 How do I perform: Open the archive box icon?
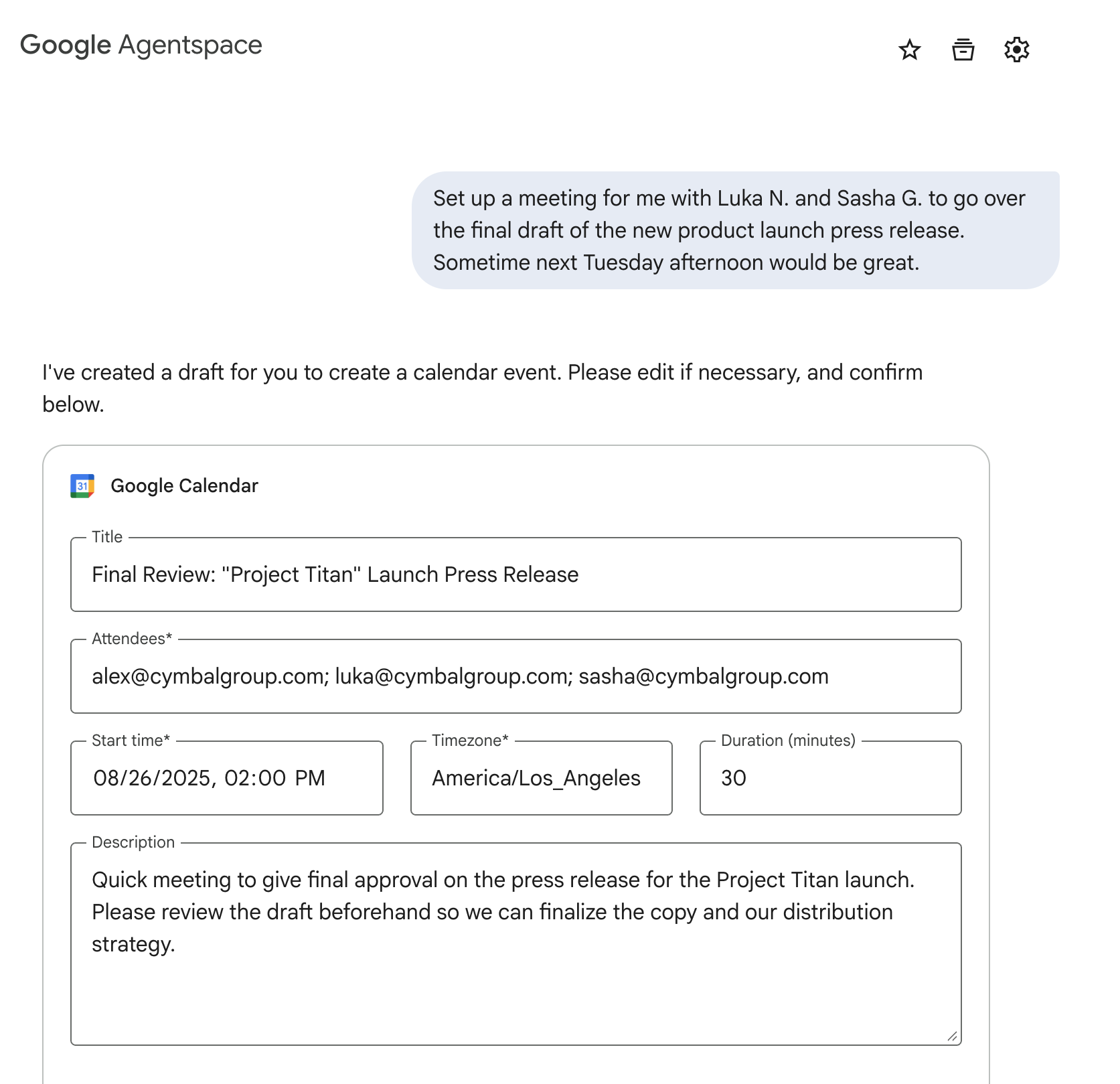963,50
